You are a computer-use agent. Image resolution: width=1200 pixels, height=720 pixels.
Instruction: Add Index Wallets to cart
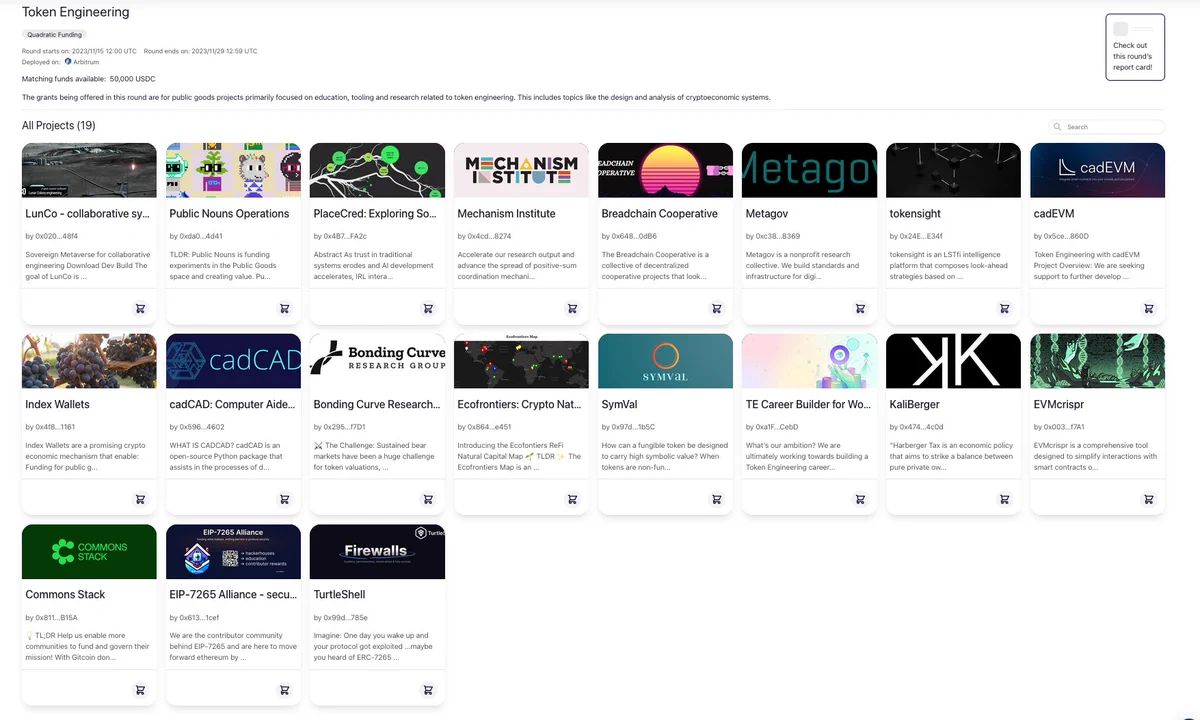140,499
